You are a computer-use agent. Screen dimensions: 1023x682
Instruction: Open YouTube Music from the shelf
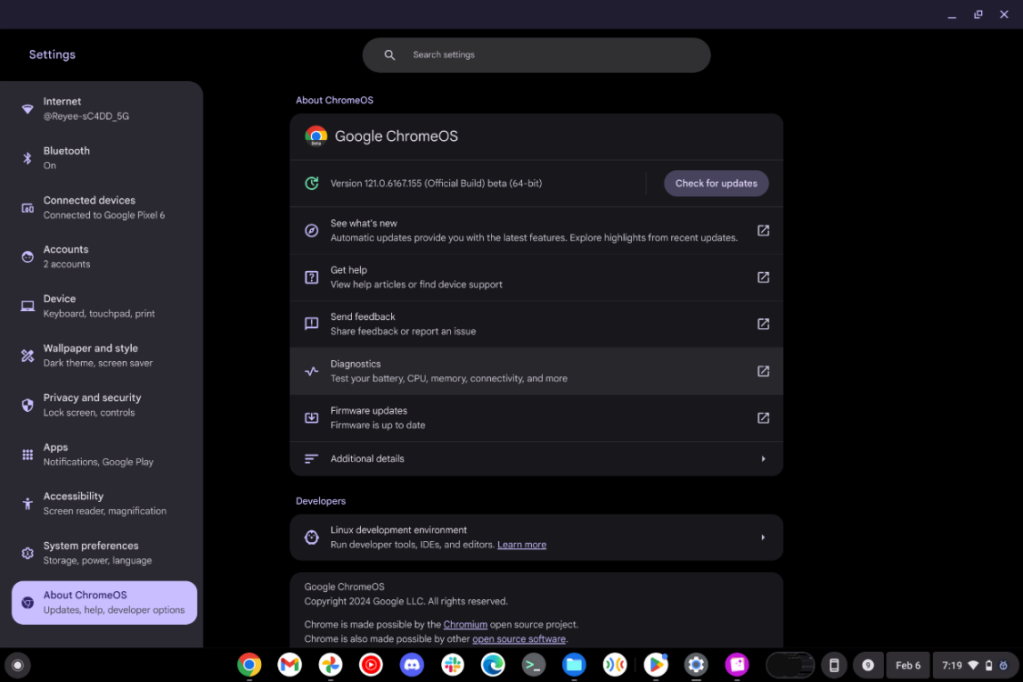point(371,664)
